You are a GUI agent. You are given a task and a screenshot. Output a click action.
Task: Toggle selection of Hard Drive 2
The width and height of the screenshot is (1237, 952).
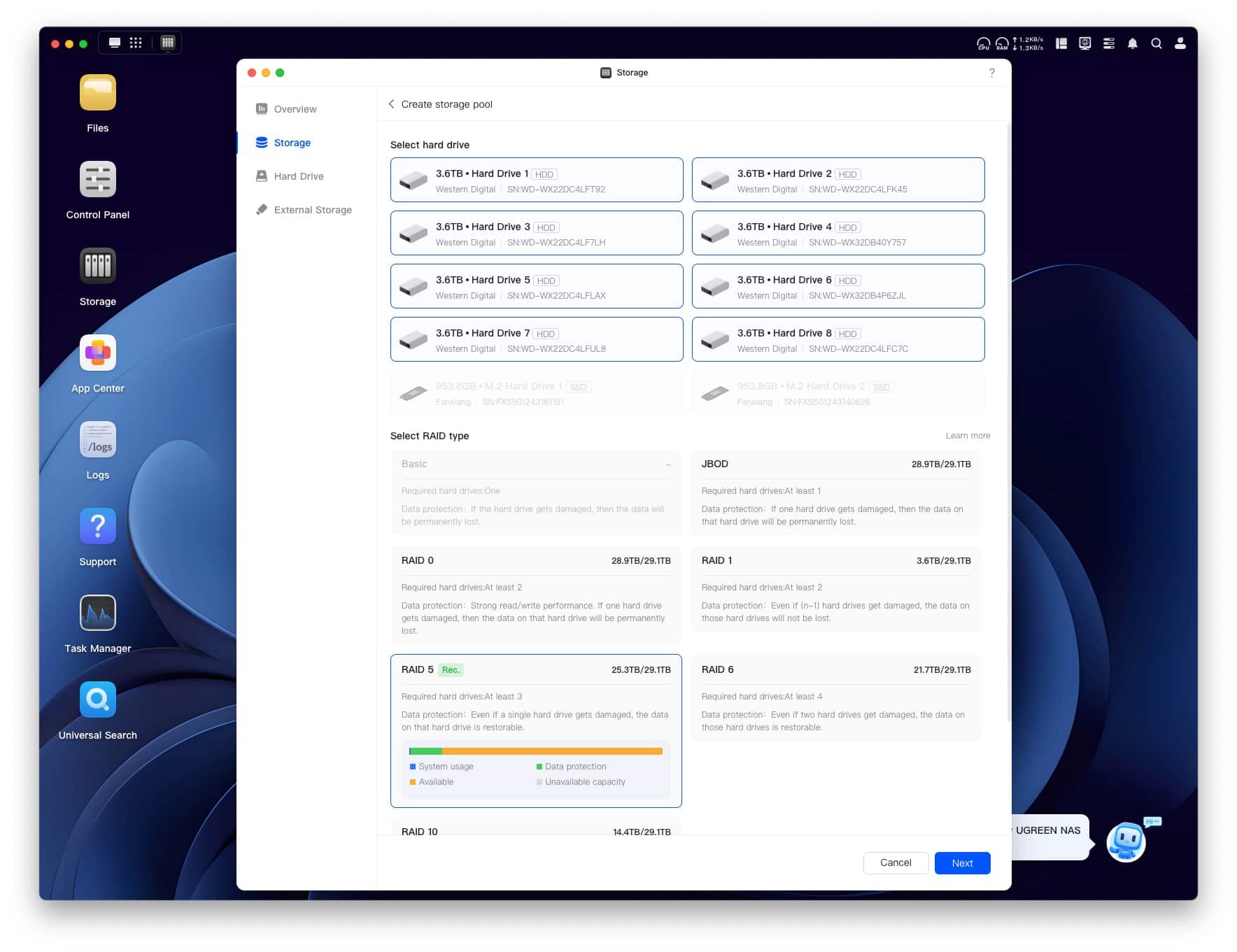pyautogui.click(x=838, y=180)
